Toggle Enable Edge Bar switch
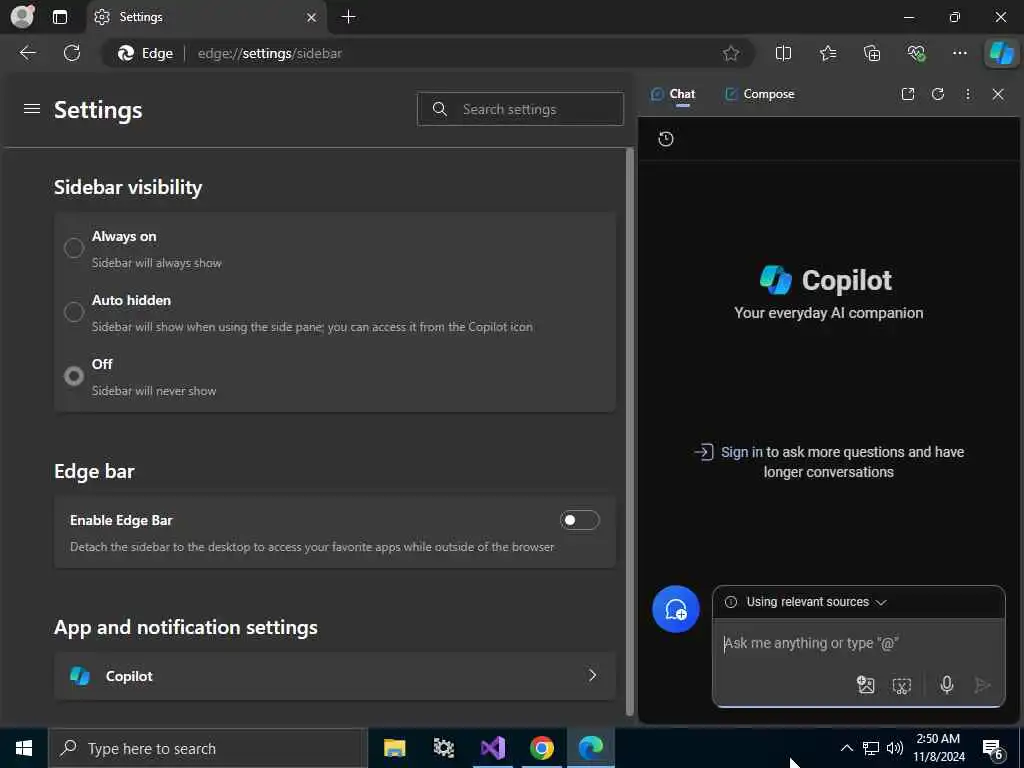The height and width of the screenshot is (768, 1024). click(x=579, y=520)
